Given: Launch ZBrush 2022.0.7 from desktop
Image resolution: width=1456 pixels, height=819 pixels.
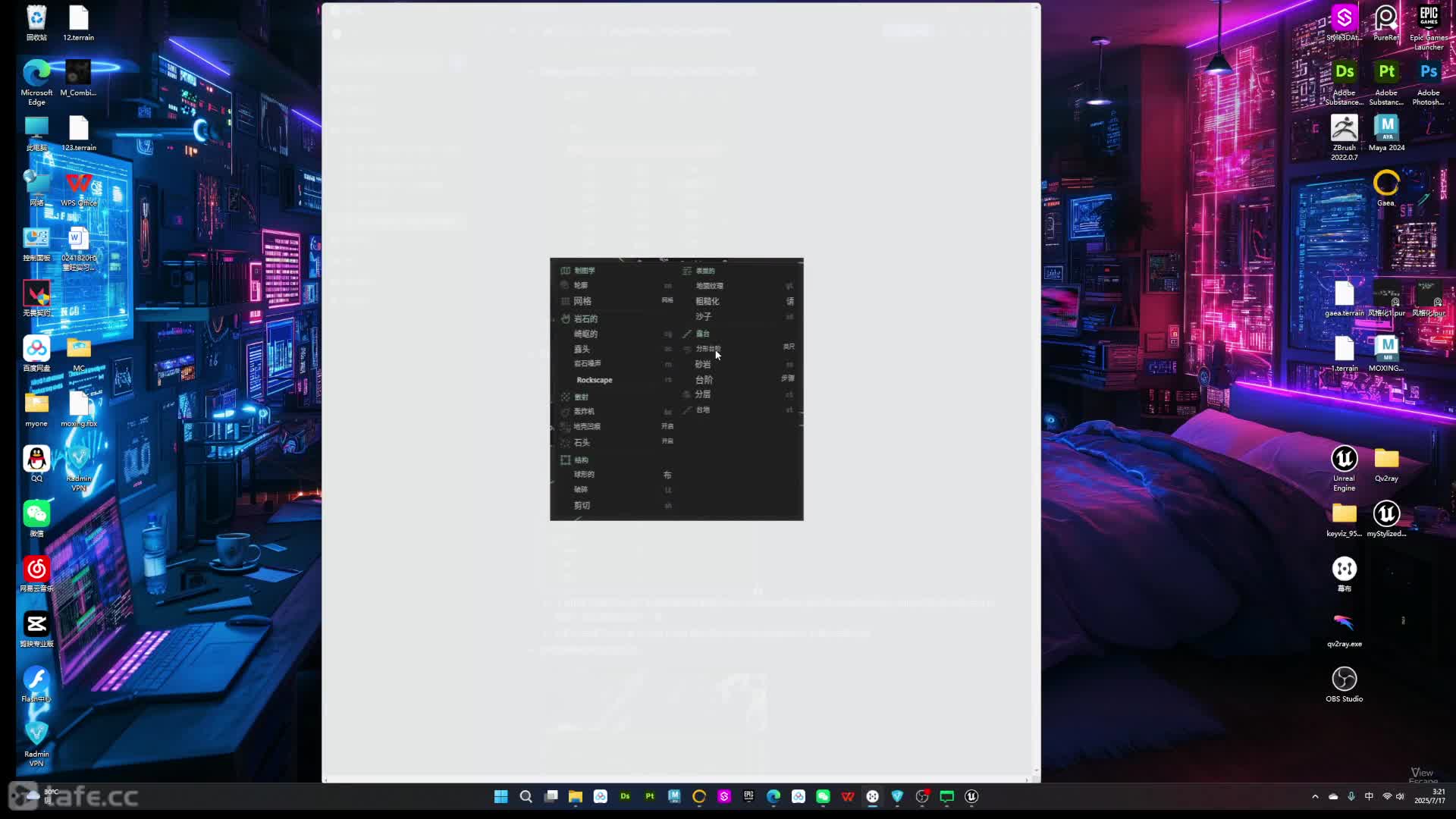Looking at the screenshot, I should (x=1345, y=137).
